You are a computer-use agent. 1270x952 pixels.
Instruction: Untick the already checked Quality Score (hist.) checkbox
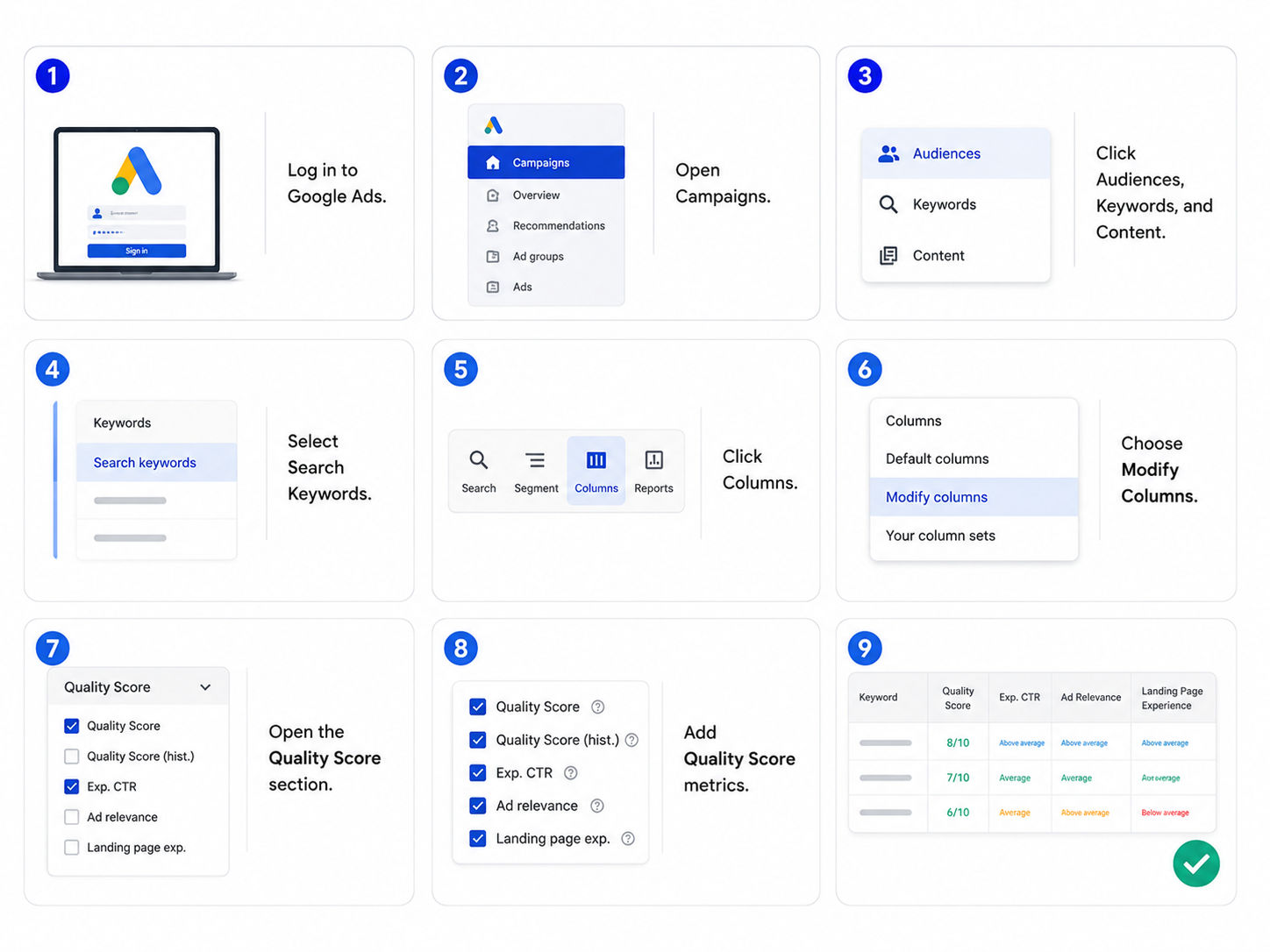tap(478, 740)
